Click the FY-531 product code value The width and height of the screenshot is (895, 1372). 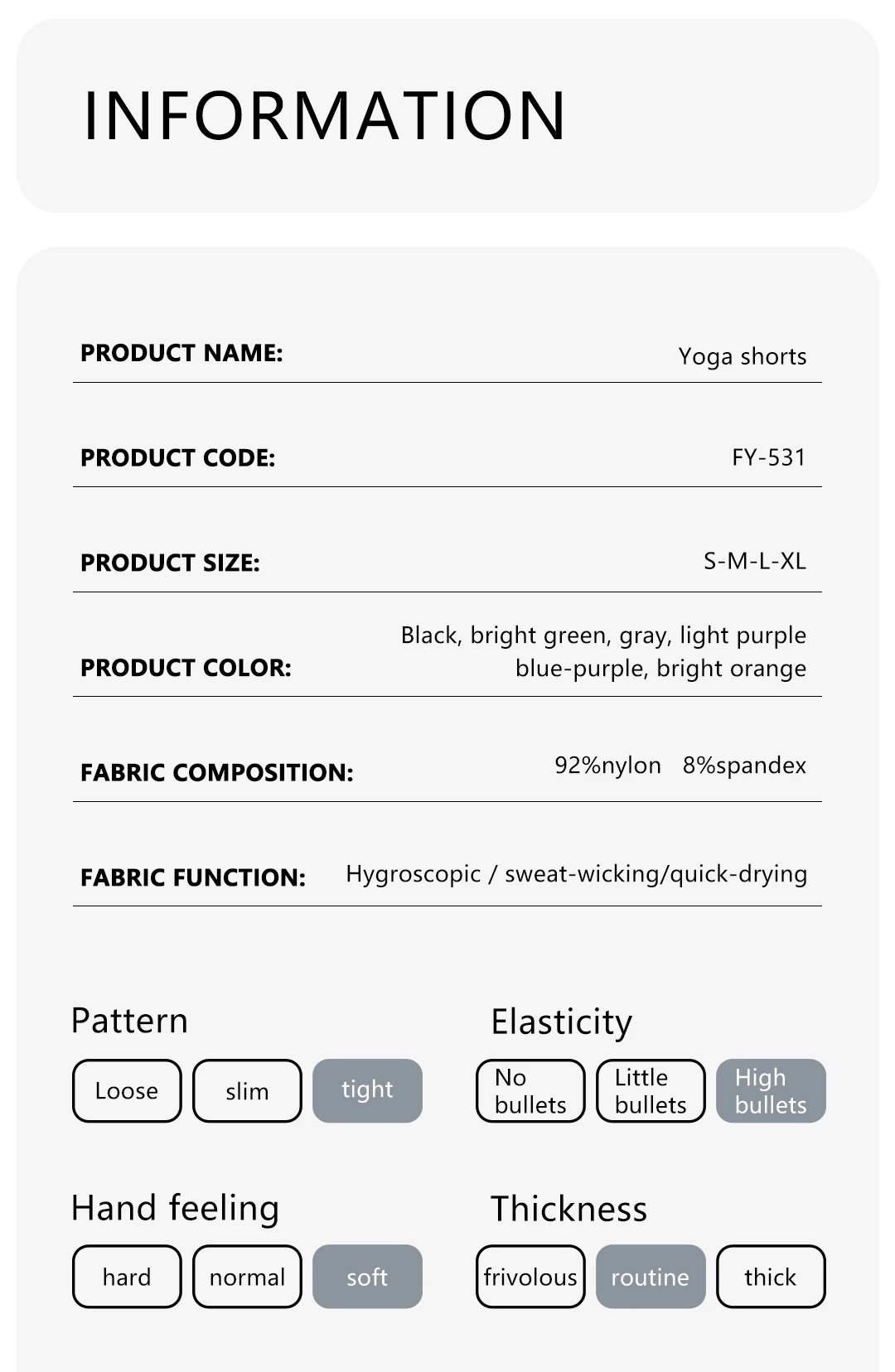768,457
